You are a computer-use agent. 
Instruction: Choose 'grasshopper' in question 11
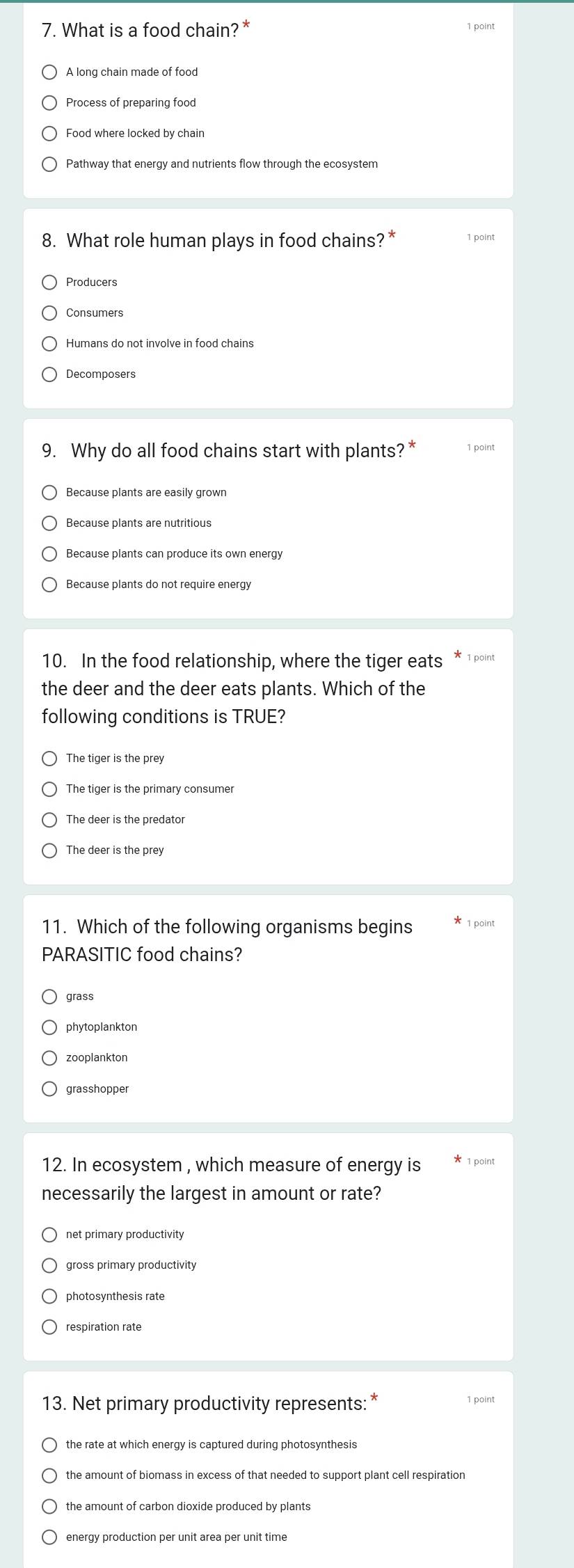[49, 1088]
